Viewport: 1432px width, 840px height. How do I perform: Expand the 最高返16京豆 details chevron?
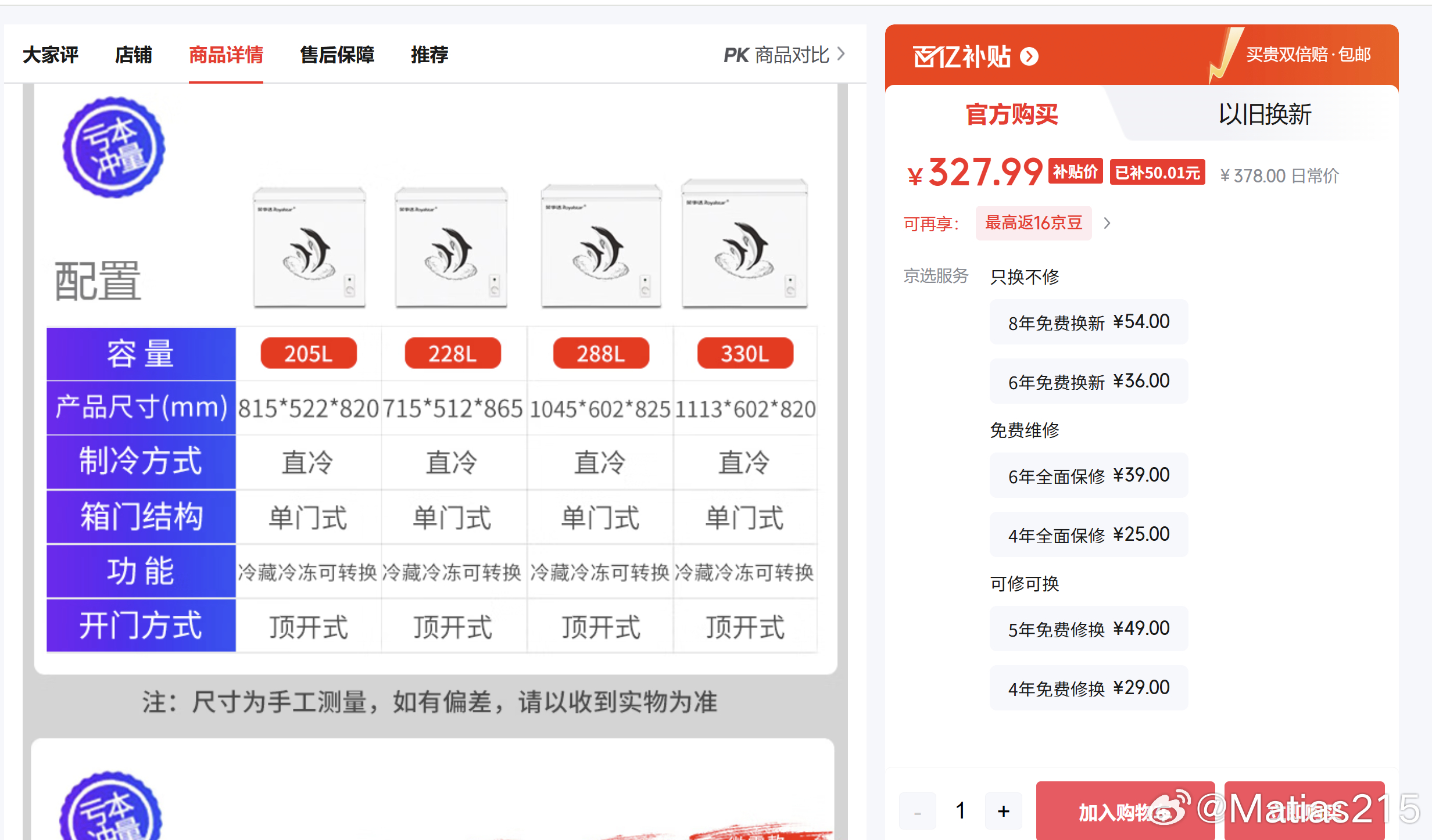(1108, 223)
